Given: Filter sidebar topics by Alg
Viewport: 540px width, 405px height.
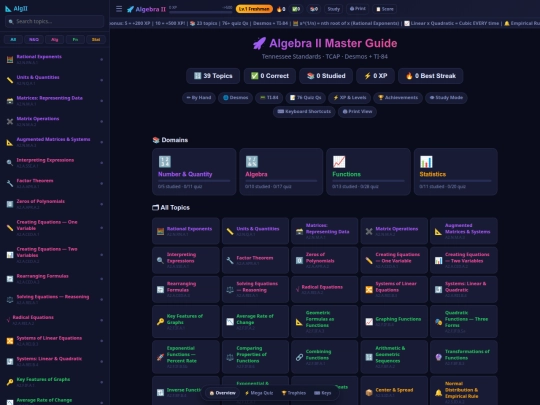Looking at the screenshot, I should [x=54, y=40].
